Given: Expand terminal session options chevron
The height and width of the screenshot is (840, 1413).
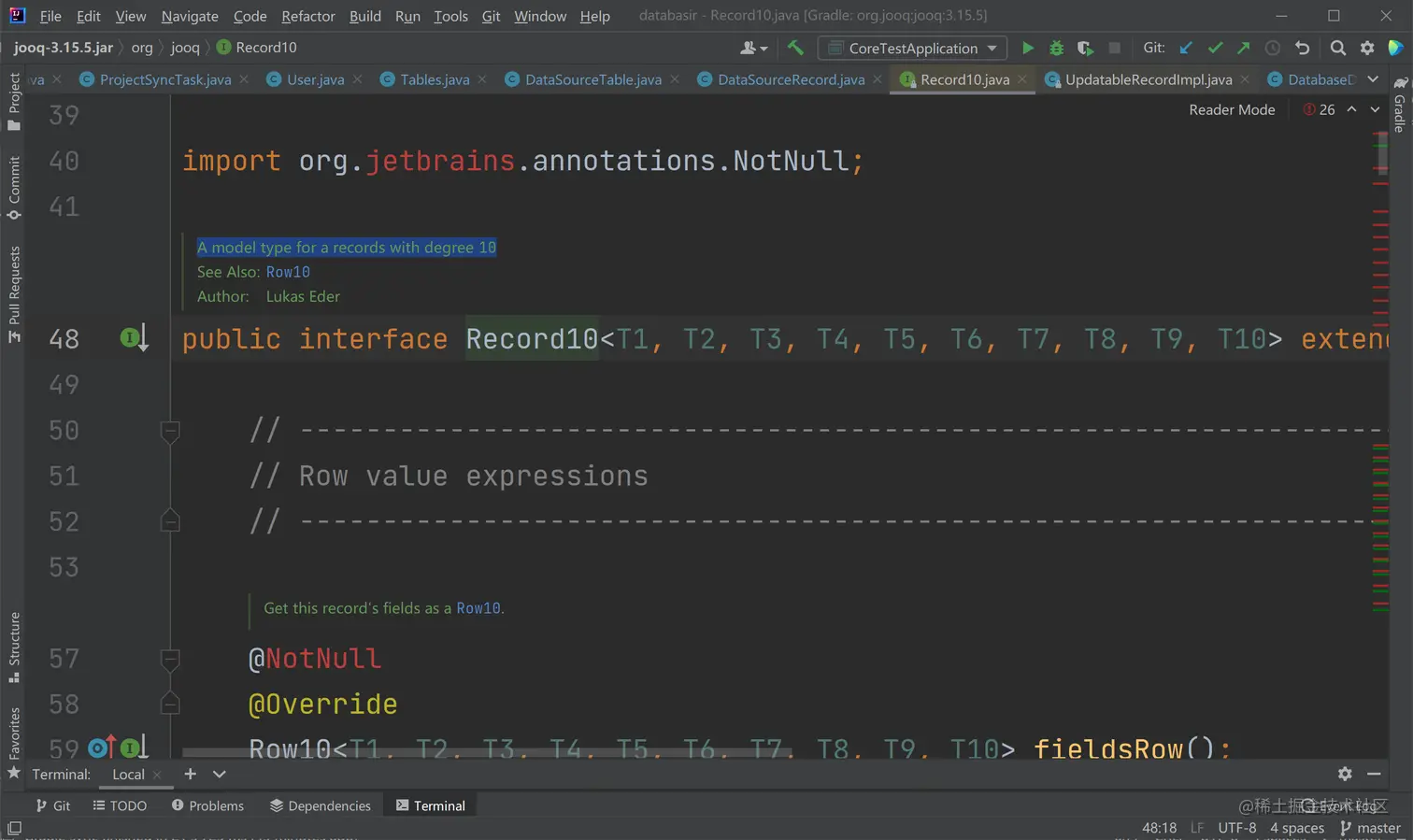Looking at the screenshot, I should pyautogui.click(x=220, y=774).
